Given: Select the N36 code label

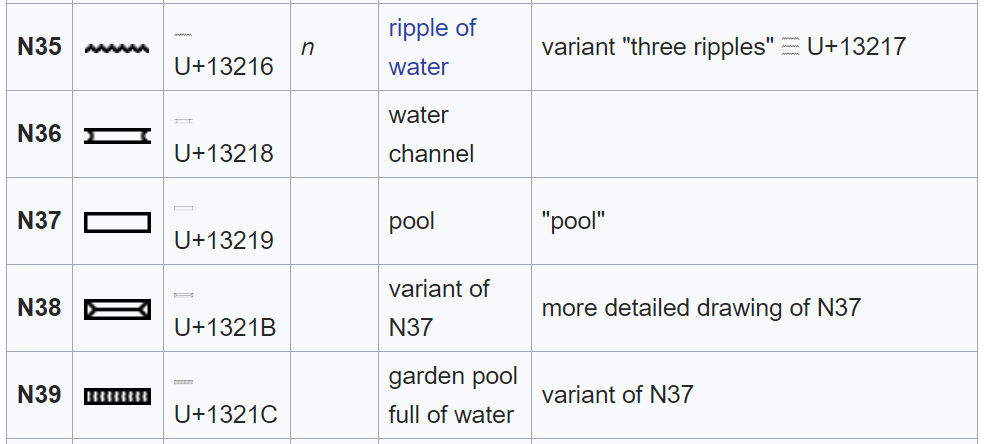Looking at the screenshot, I should click(39, 134).
